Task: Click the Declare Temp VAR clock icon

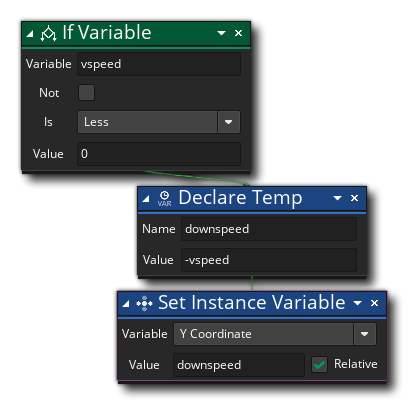Action: click(x=164, y=199)
